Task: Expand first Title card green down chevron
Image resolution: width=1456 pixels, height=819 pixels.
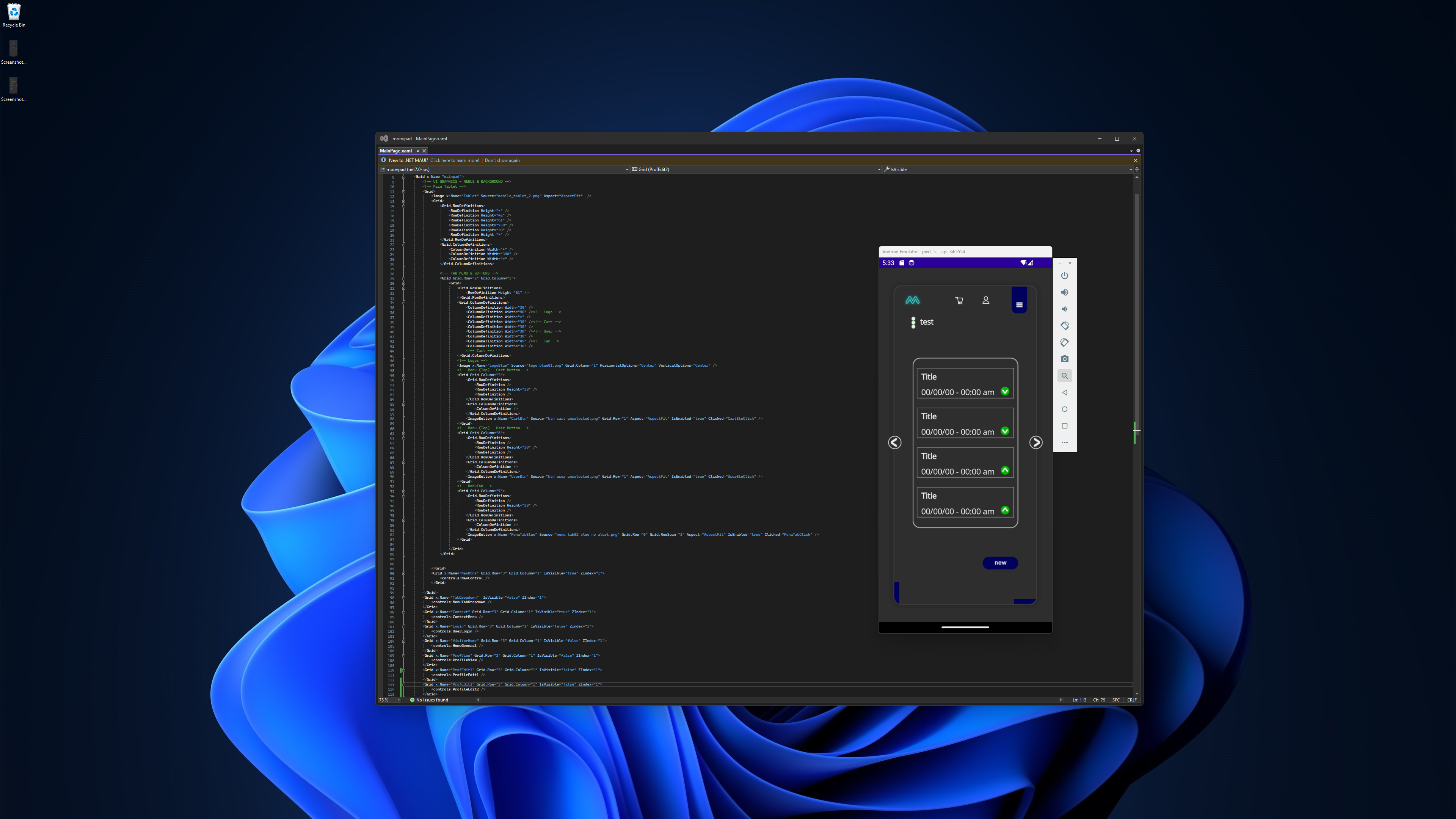Action: pos(1005,391)
